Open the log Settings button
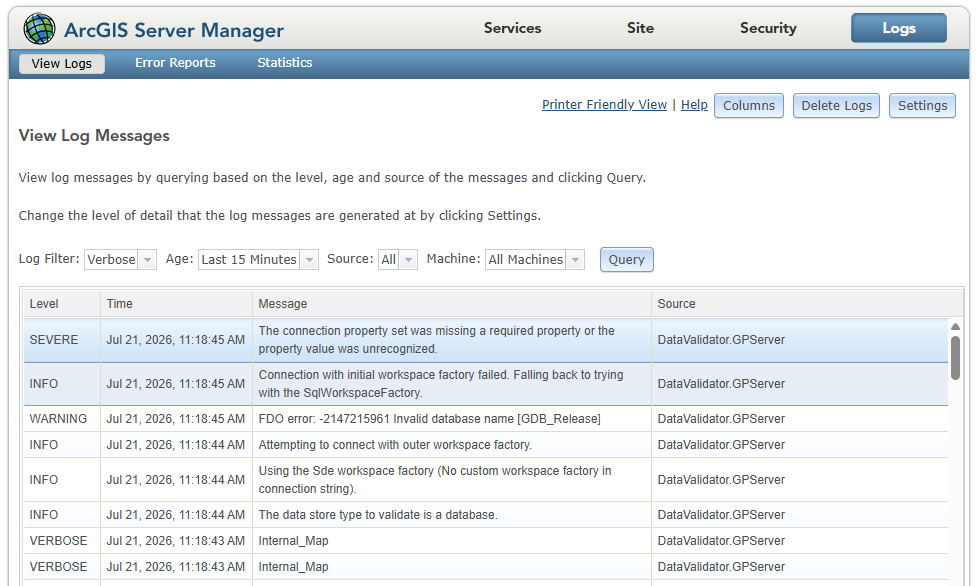 (x=922, y=106)
